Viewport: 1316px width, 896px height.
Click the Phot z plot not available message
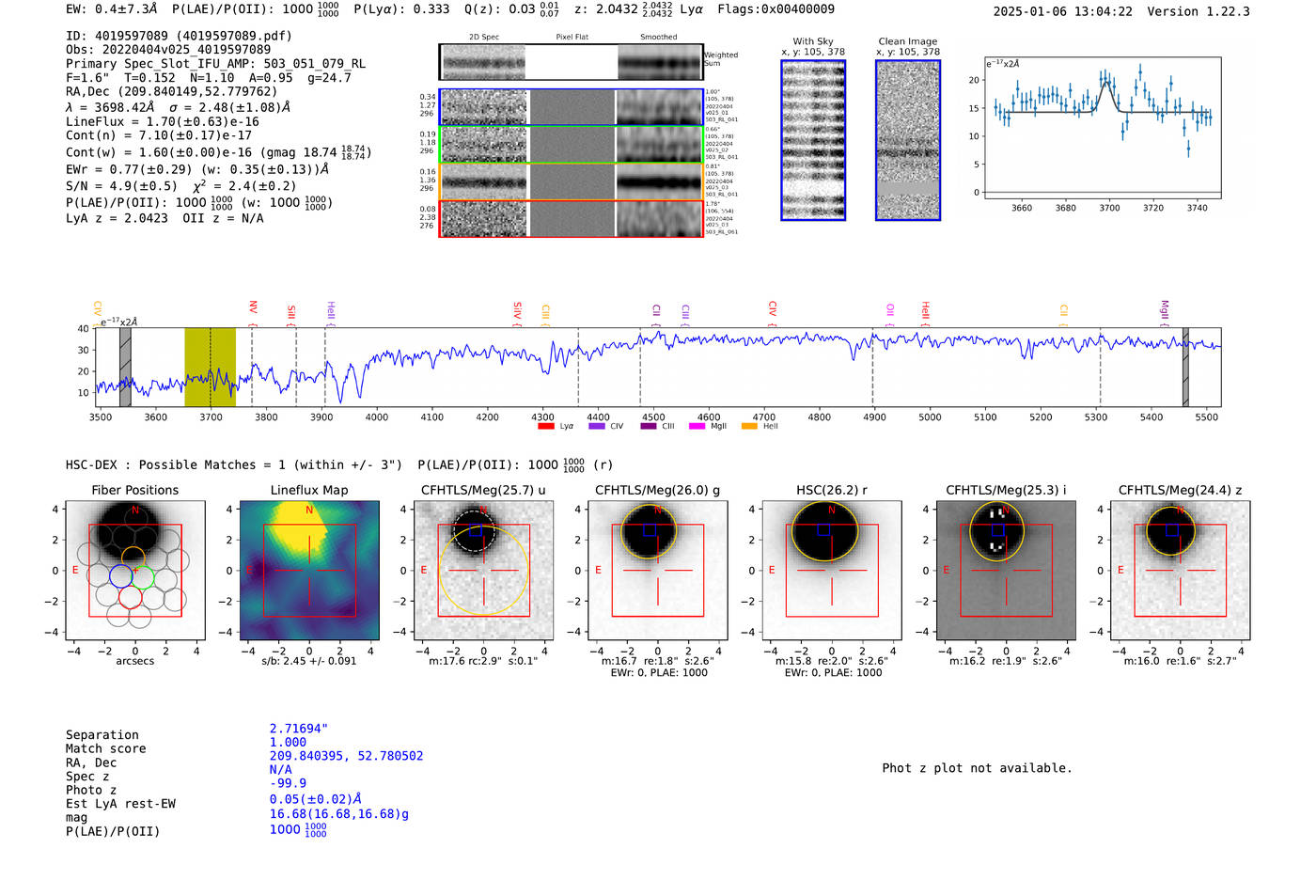977,768
